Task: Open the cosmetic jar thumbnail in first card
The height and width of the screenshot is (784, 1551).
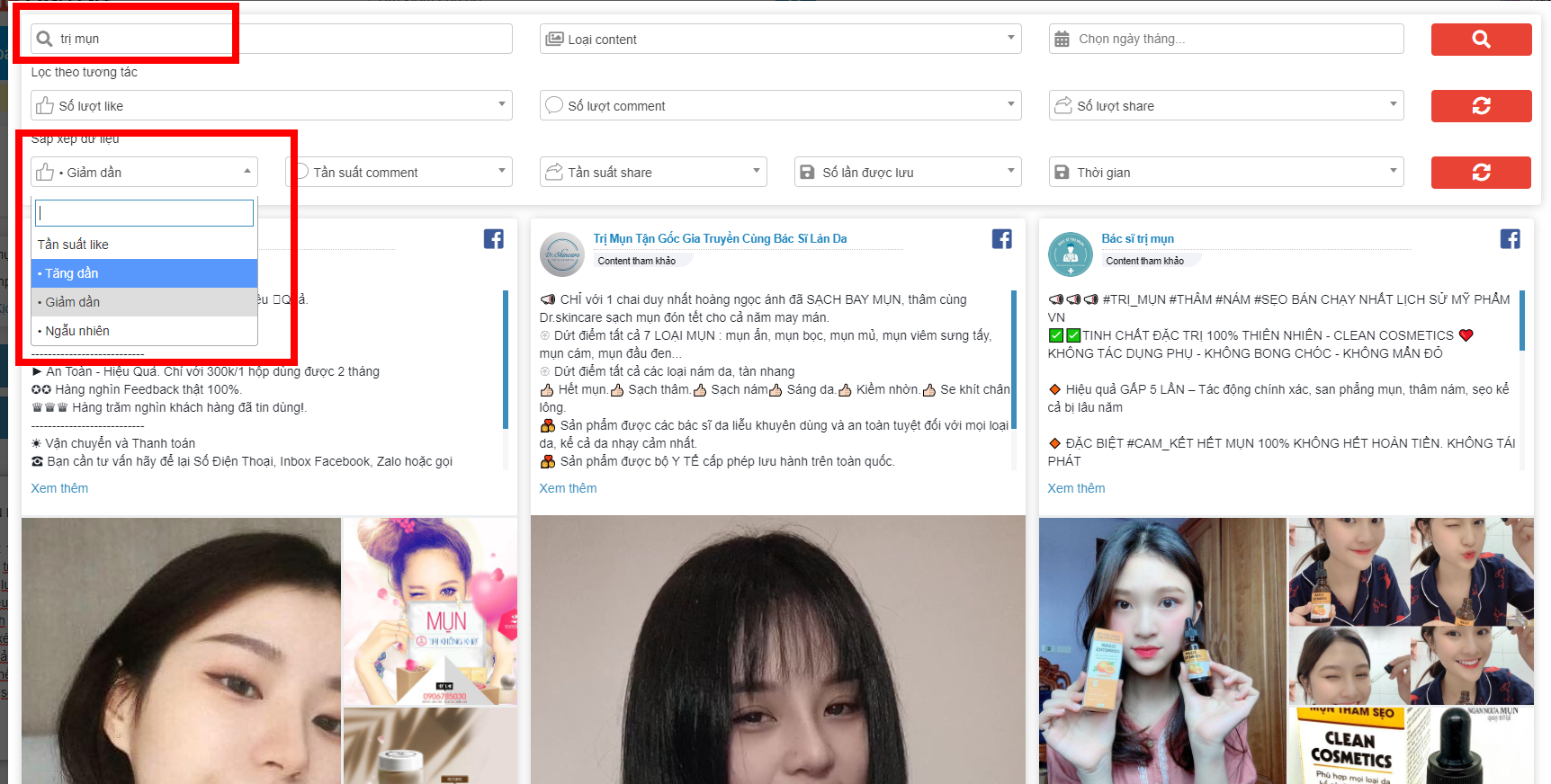Action: point(430,746)
